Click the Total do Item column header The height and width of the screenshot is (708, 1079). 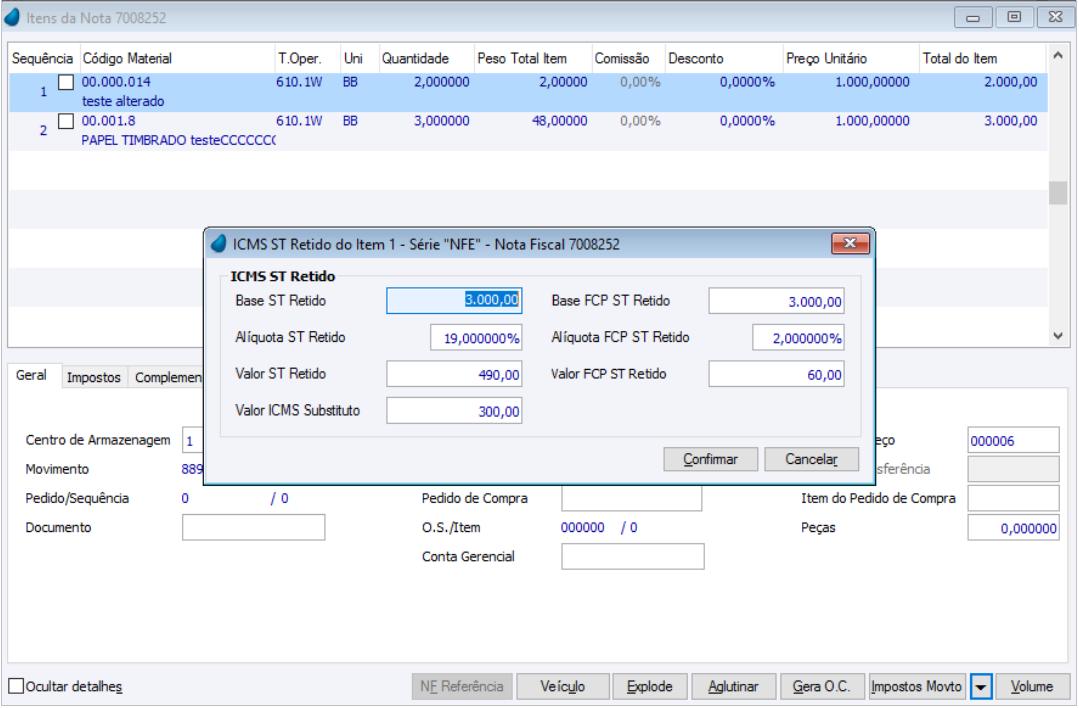pyautogui.click(x=982, y=58)
